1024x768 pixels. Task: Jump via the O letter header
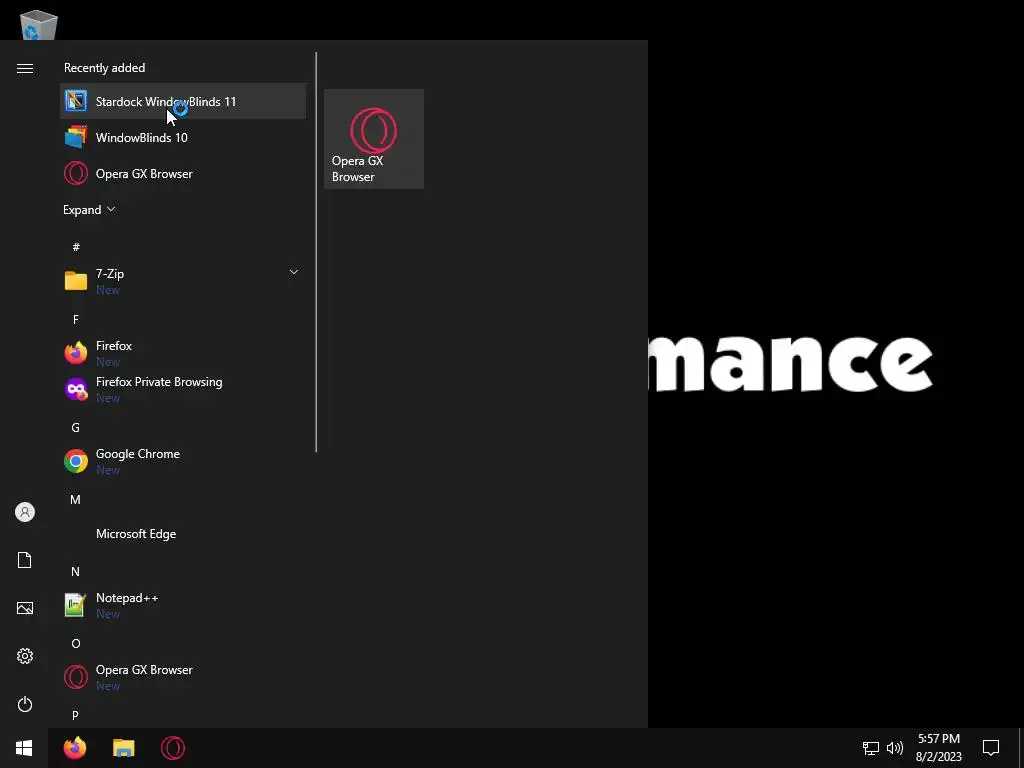(76, 644)
